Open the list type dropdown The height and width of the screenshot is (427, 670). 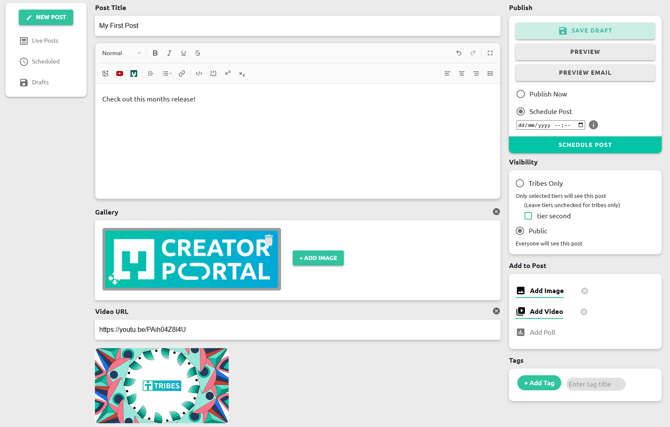[167, 74]
